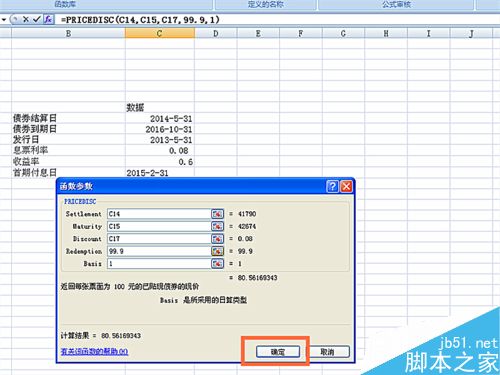Select cell with value 0.08
Image resolution: width=500 pixels, height=375 pixels.
(160, 151)
